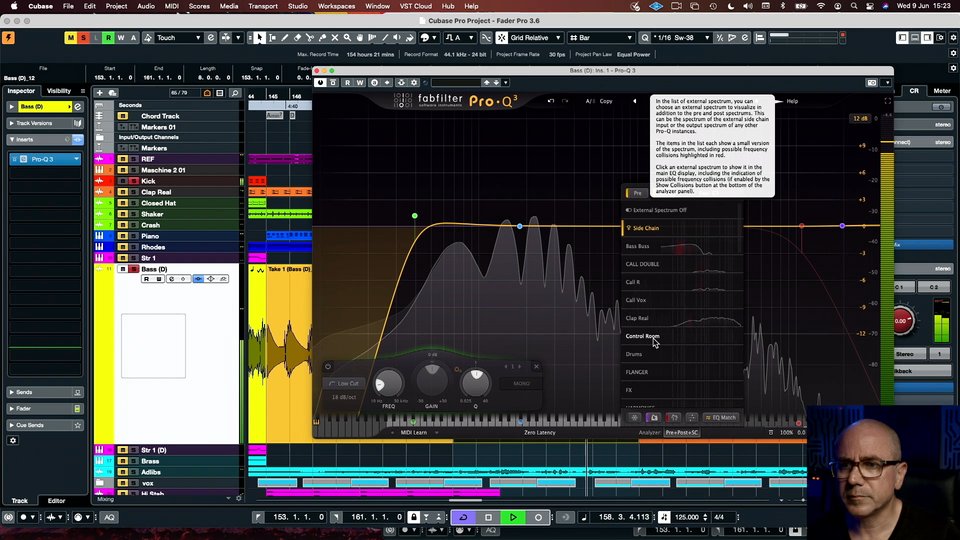Screen dimensions: 960x540
Task: Open Low Cut band shape dropdown
Action: [x=345, y=384]
